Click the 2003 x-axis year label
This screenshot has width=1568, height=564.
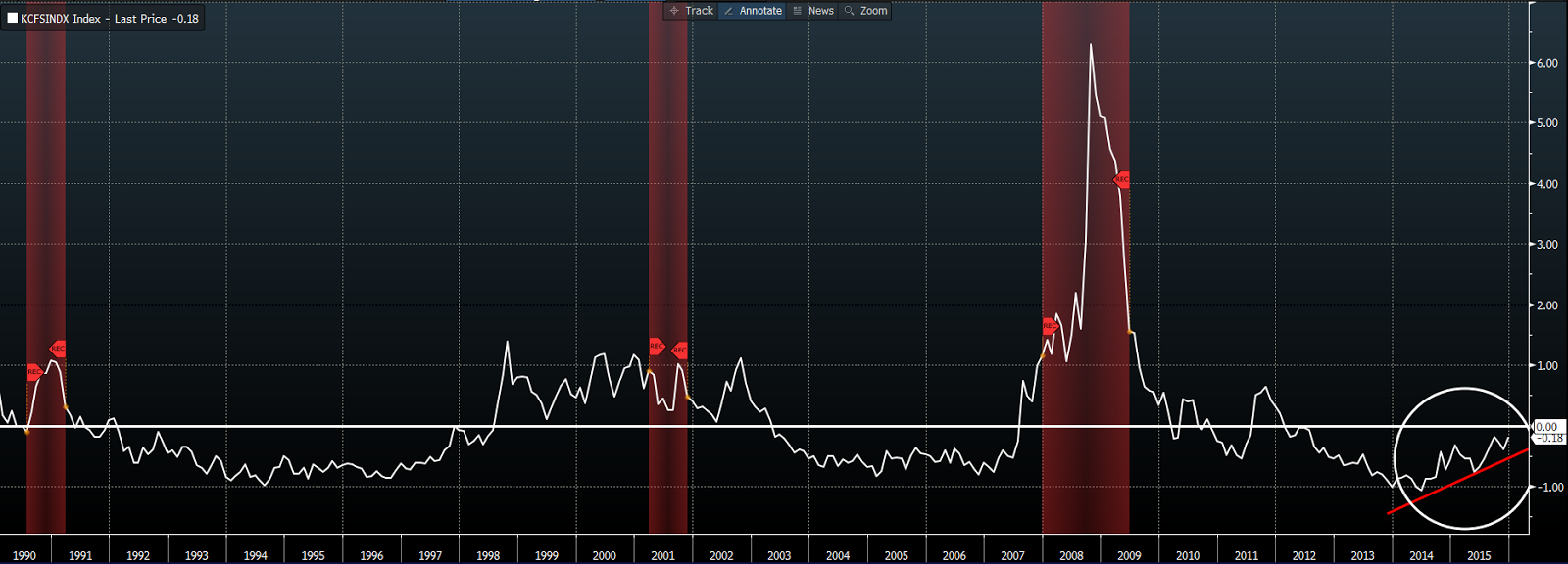(779, 555)
